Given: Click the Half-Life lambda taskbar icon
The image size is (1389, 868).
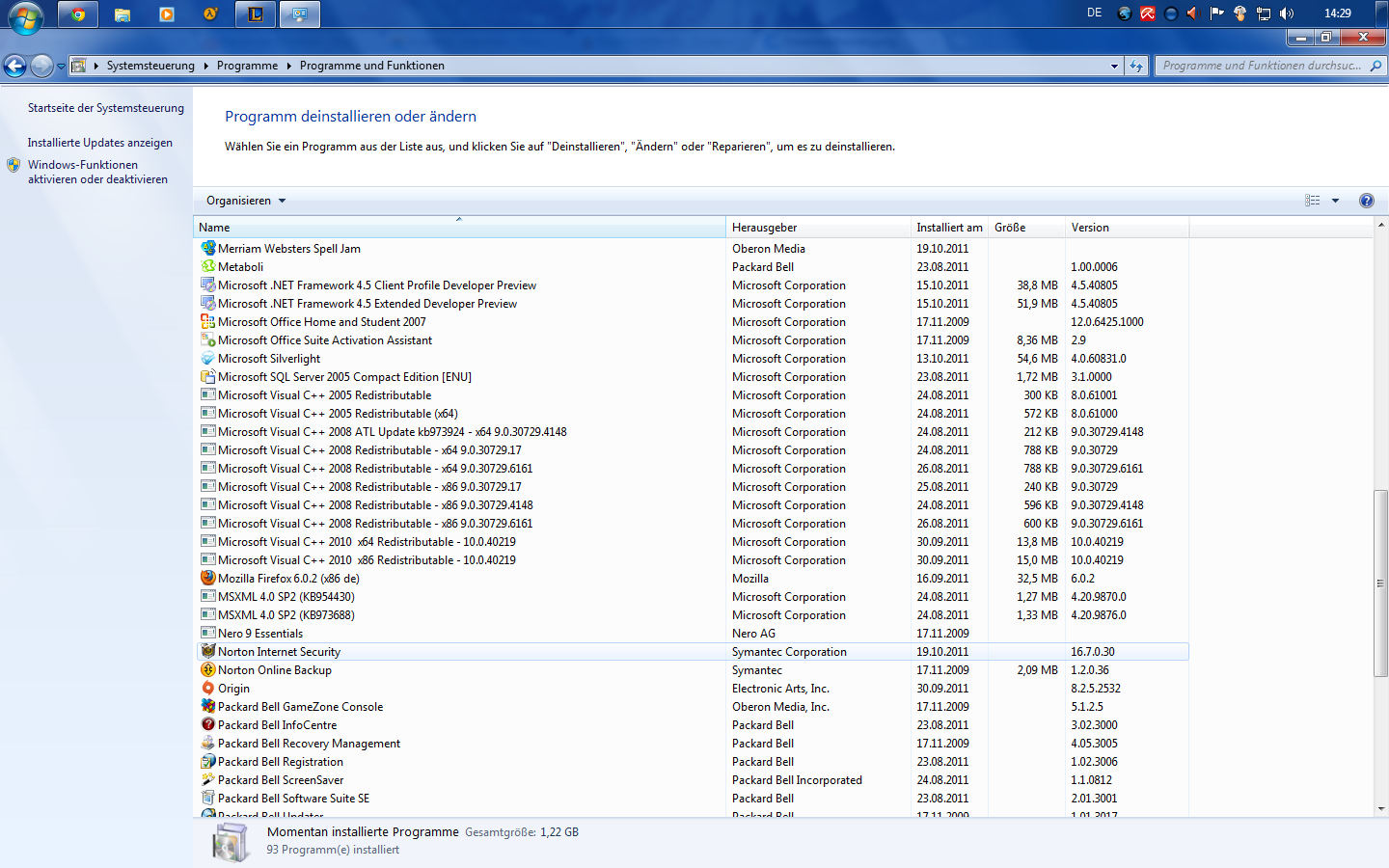Looking at the screenshot, I should [x=211, y=14].
